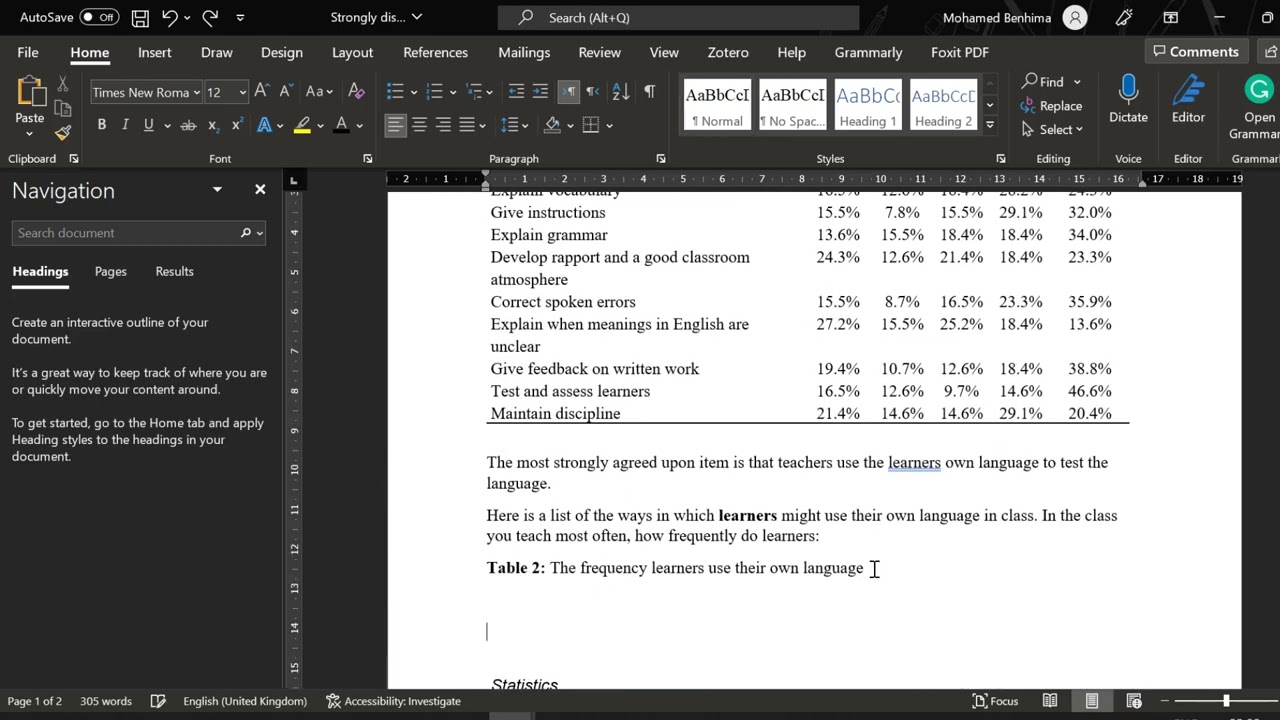The height and width of the screenshot is (720, 1280).
Task: Click the Cut scissors icon
Action: [63, 86]
